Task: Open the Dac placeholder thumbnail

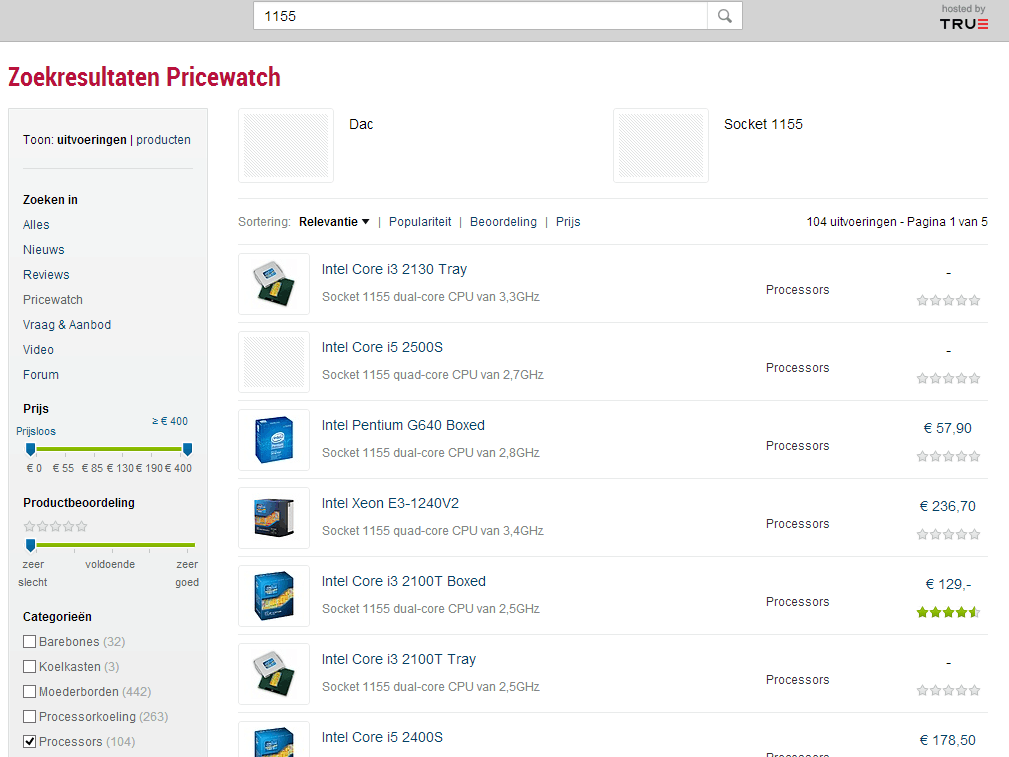Action: pyautogui.click(x=286, y=145)
